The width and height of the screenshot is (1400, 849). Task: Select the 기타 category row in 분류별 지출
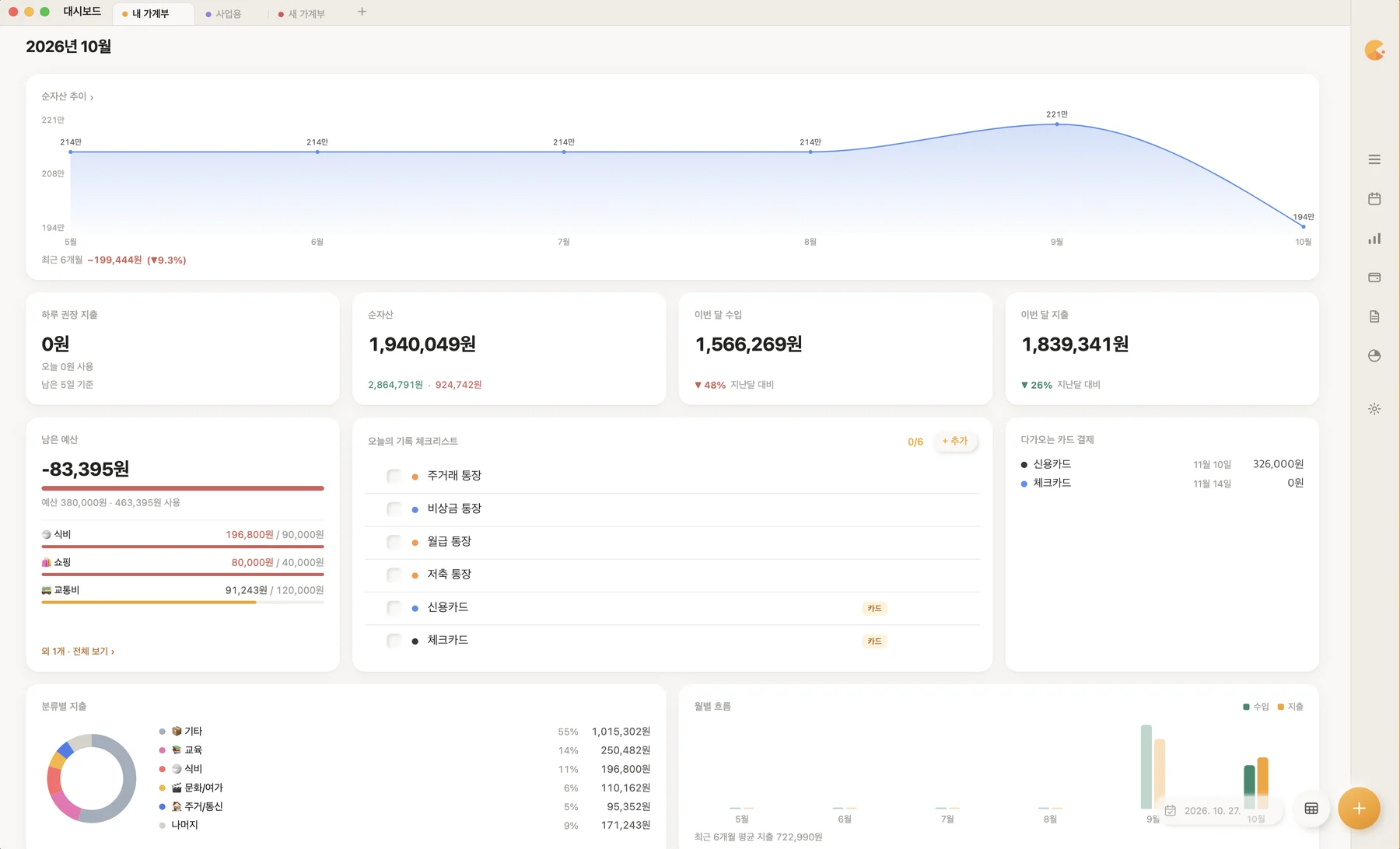pos(404,732)
